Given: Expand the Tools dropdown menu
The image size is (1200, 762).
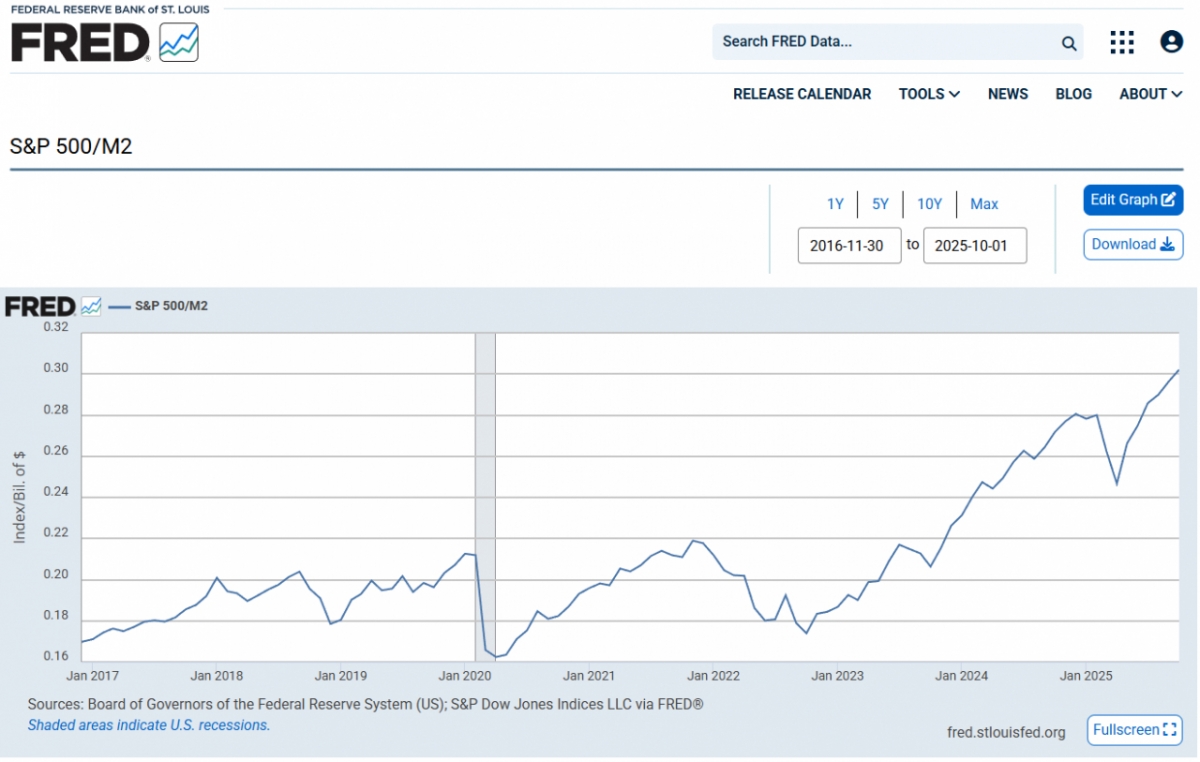Looking at the screenshot, I should pos(929,94).
